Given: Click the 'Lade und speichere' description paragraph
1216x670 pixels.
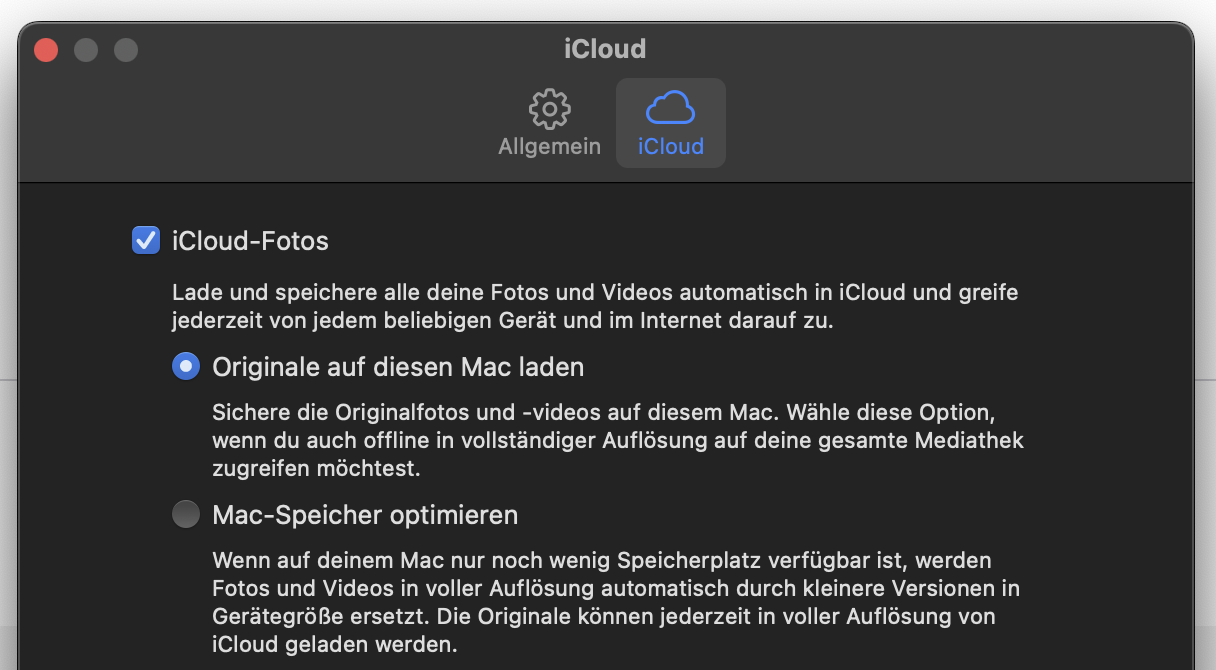Looking at the screenshot, I should pos(594,307).
